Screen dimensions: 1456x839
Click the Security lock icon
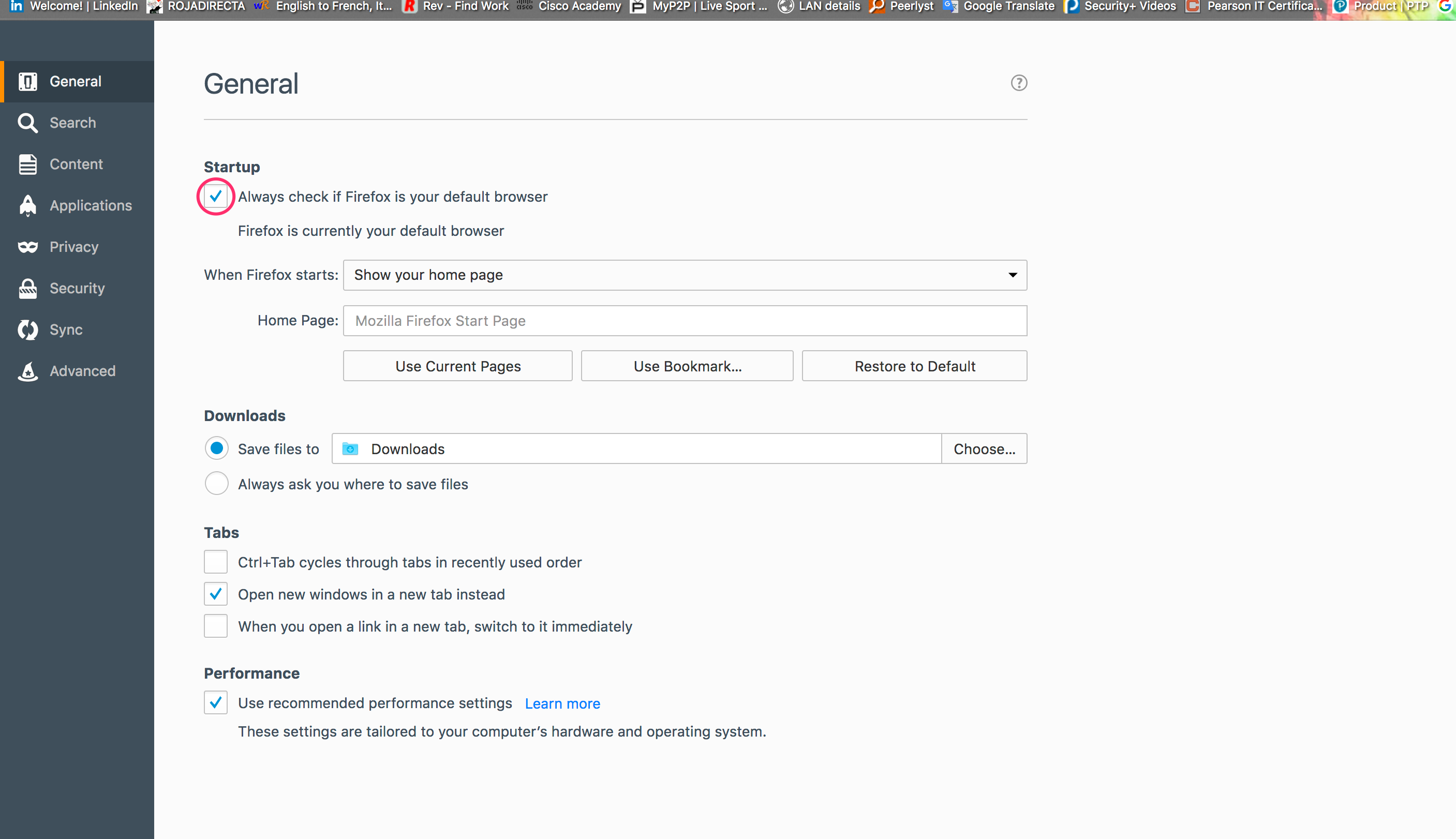pyautogui.click(x=27, y=289)
